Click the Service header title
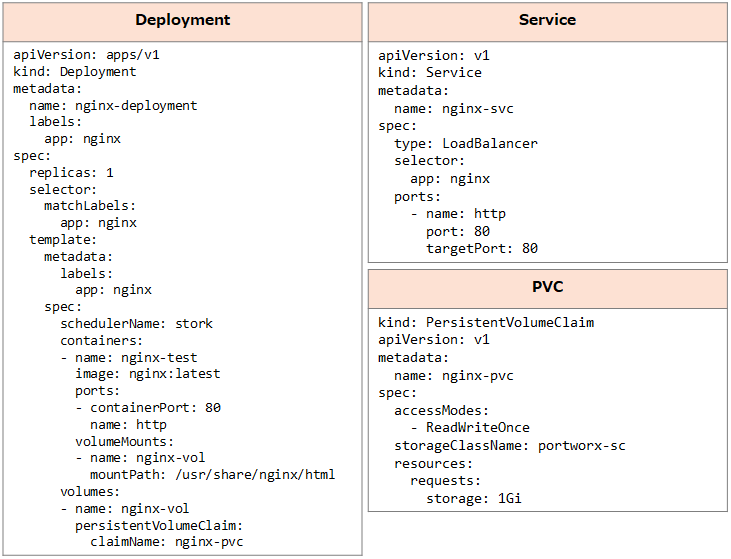Screen dimensions: 731x559 pos(547,20)
